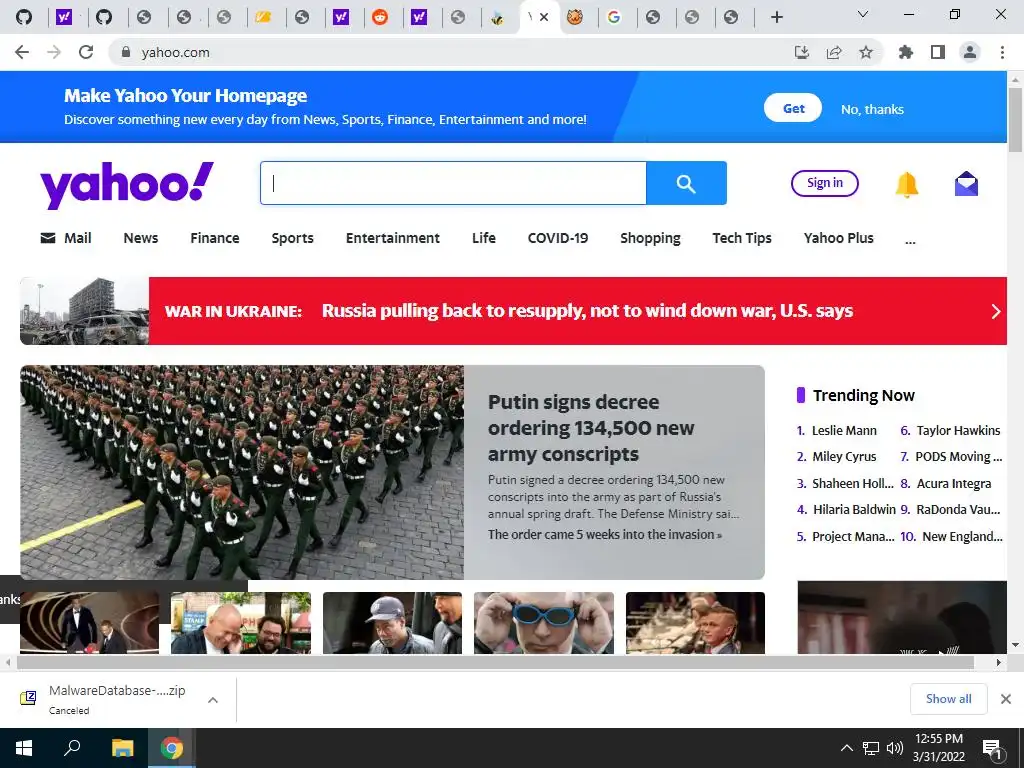This screenshot has width=1024, height=768.
Task: Bookmark this page with the star icon
Action: coord(866,52)
